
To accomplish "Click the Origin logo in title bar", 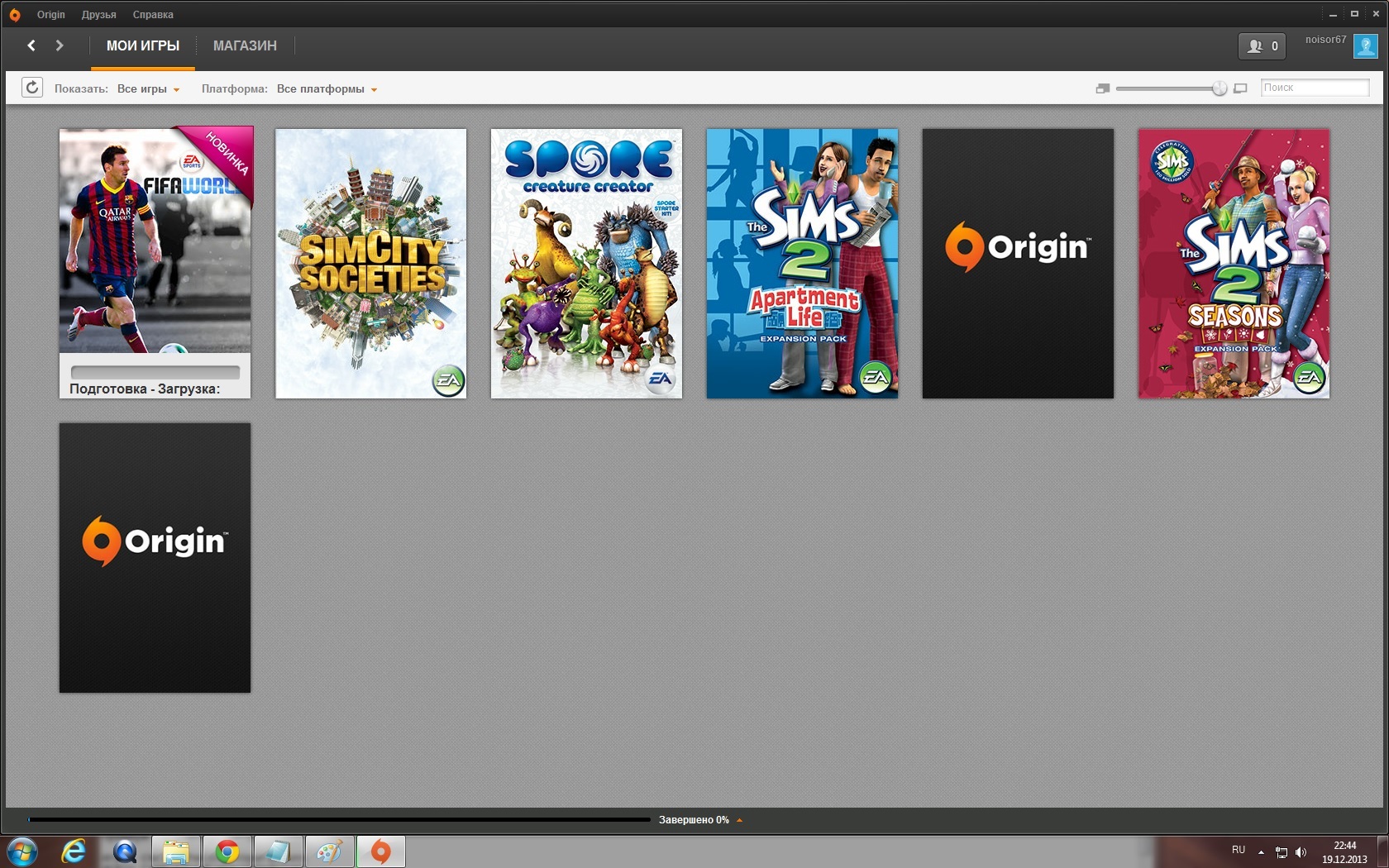I will click(15, 14).
